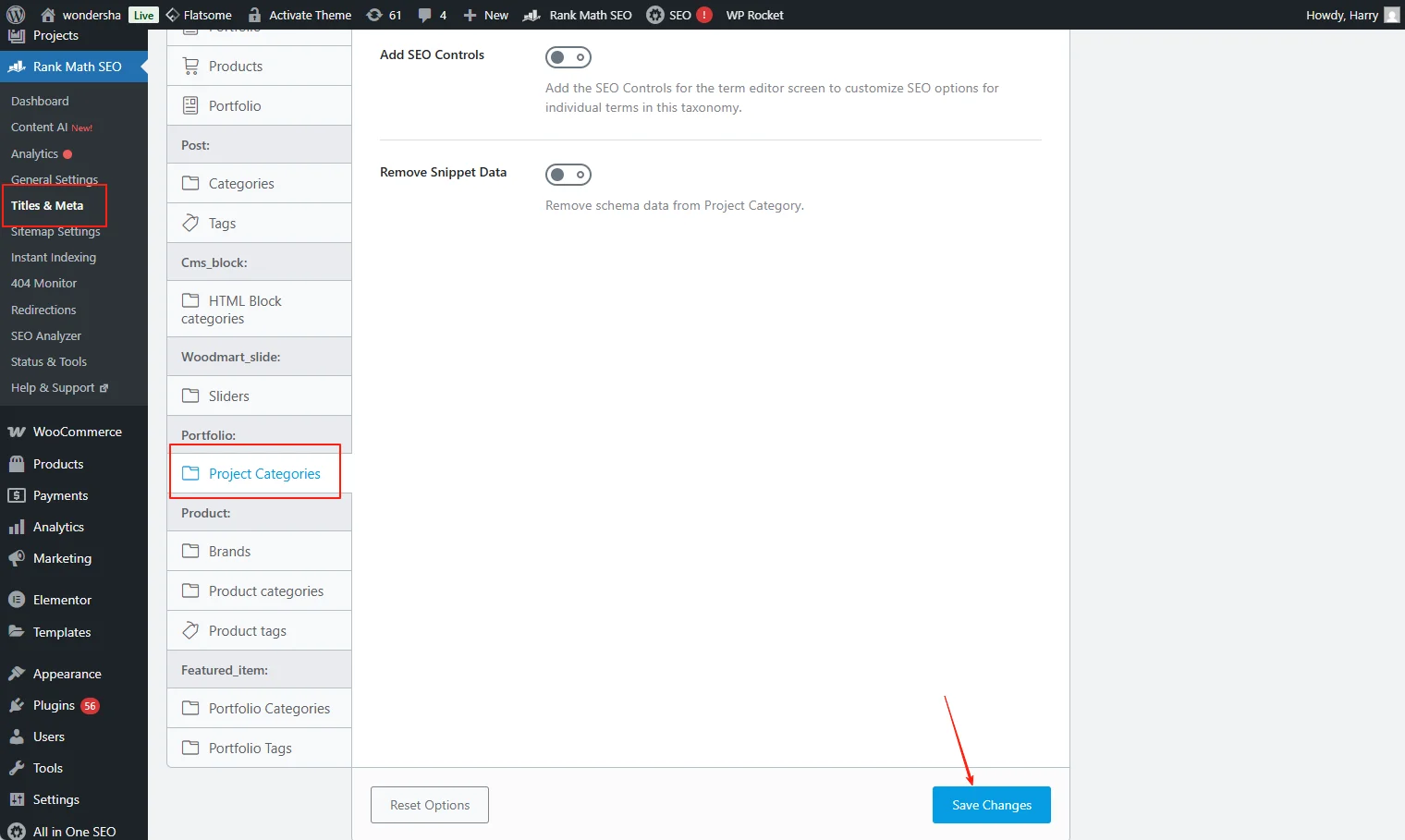Click the Settings sliders icon in sidebar
The image size is (1405, 840).
[17, 799]
